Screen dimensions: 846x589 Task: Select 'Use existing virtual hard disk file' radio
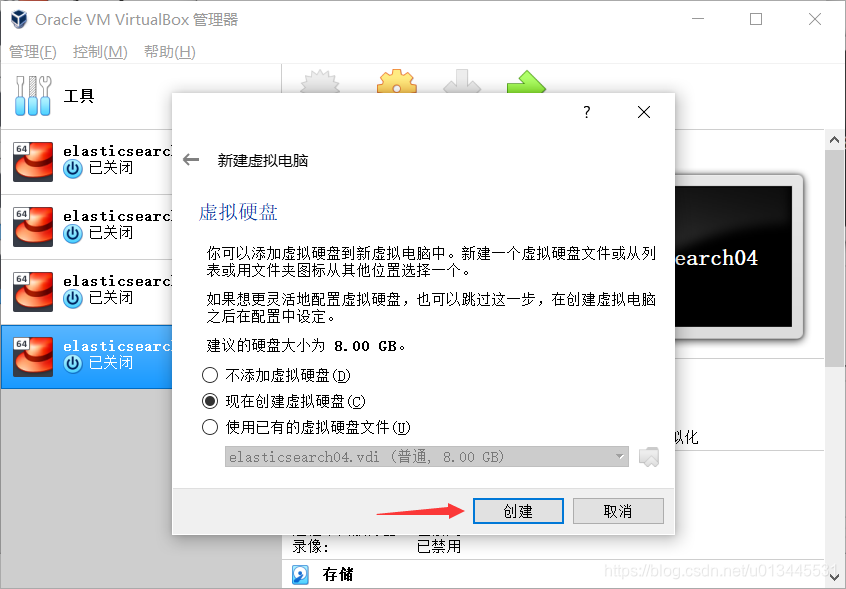click(x=209, y=427)
